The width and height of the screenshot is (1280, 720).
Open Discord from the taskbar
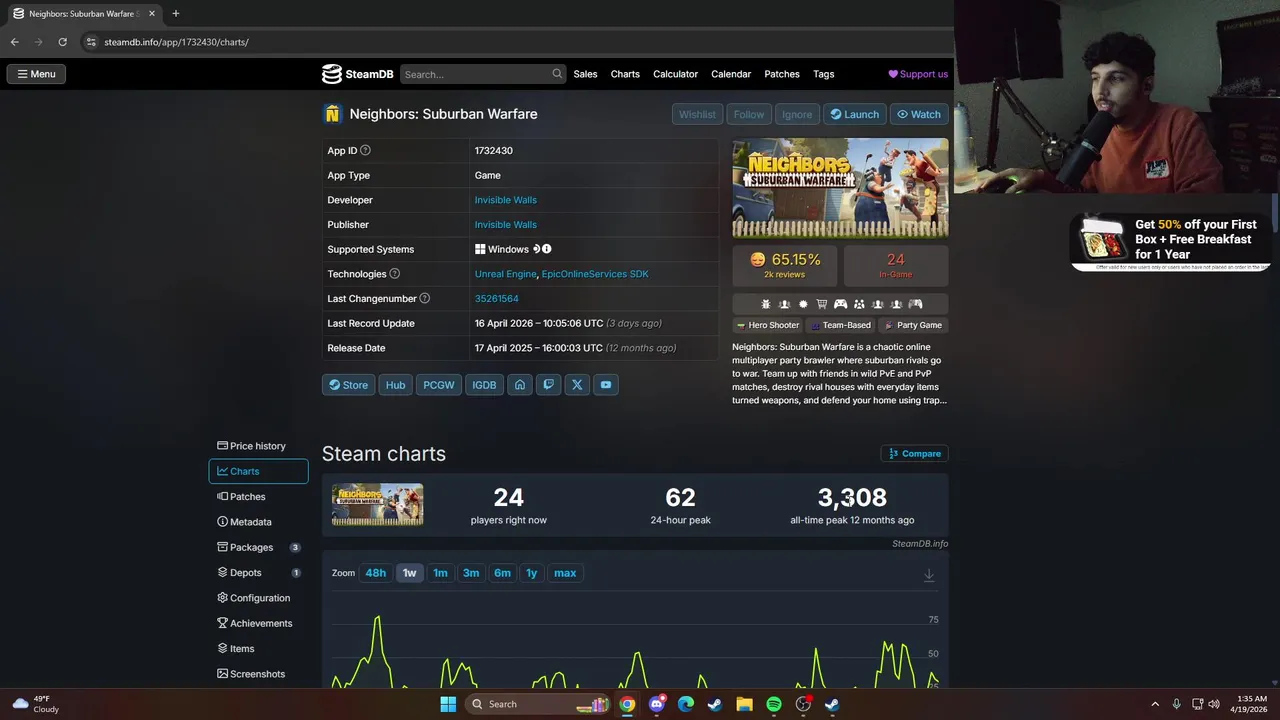tap(657, 704)
